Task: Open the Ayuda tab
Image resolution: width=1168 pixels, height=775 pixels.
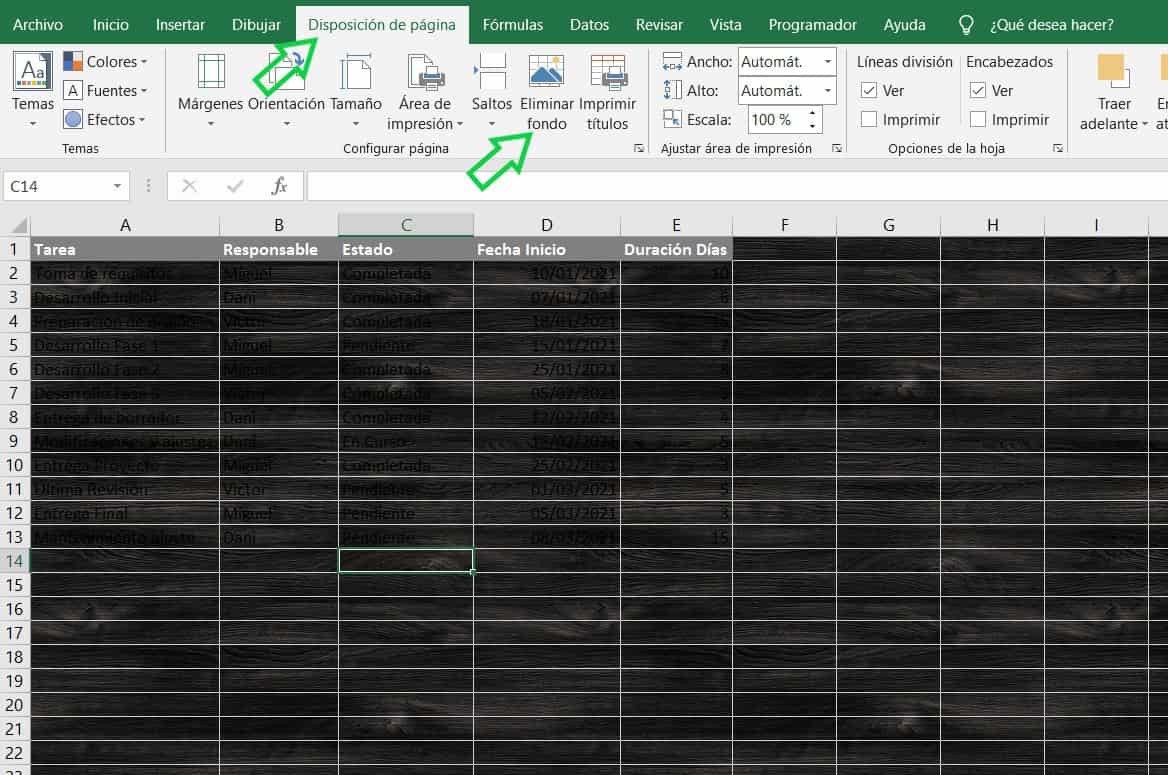Action: click(x=904, y=25)
